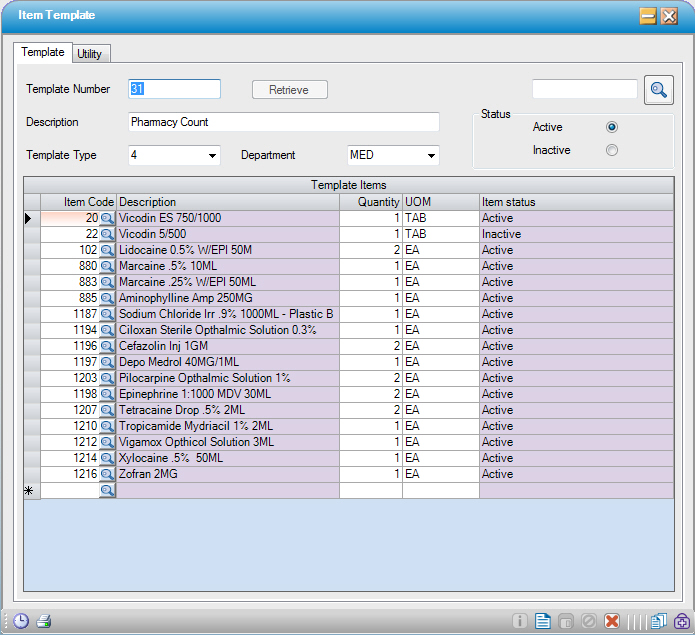This screenshot has height=635, width=695.
Task: Click the search text box at top right
Action: pos(584,90)
